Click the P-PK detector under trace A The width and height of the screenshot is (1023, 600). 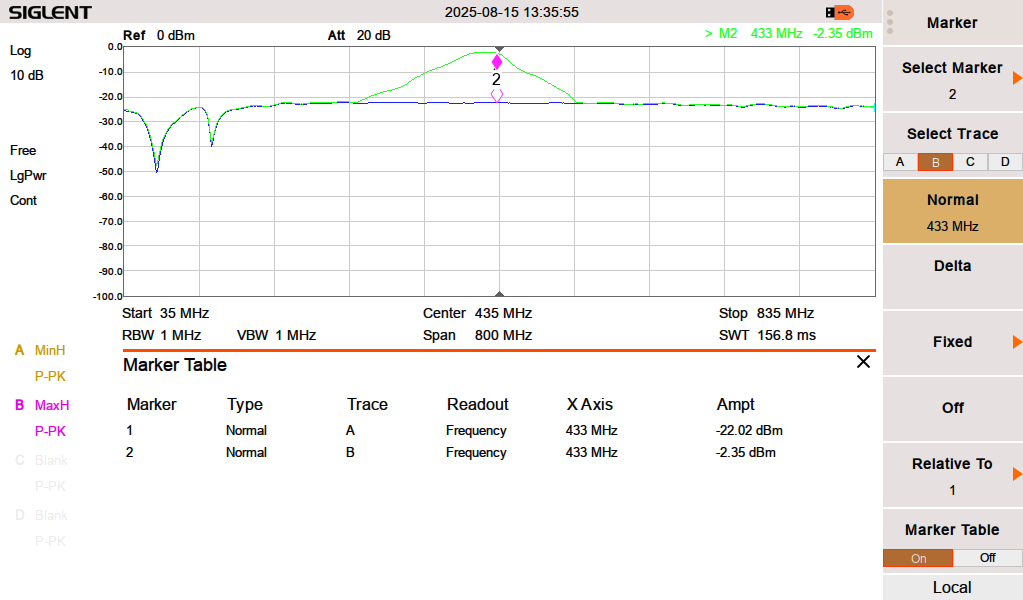coord(50,376)
